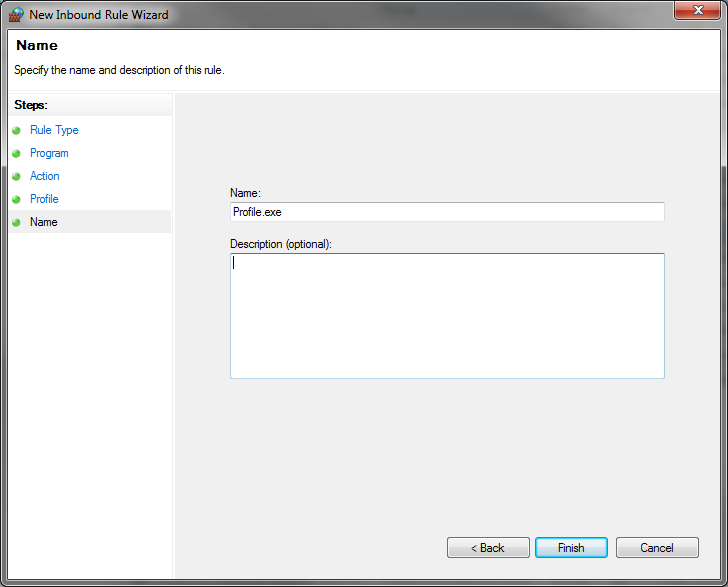Click the firewall wizard title bar icon
The width and height of the screenshot is (728, 587).
pos(16,14)
